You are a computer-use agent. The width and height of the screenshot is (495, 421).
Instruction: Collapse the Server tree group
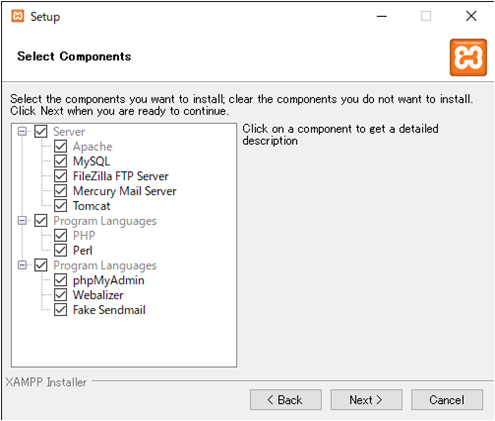[22, 131]
